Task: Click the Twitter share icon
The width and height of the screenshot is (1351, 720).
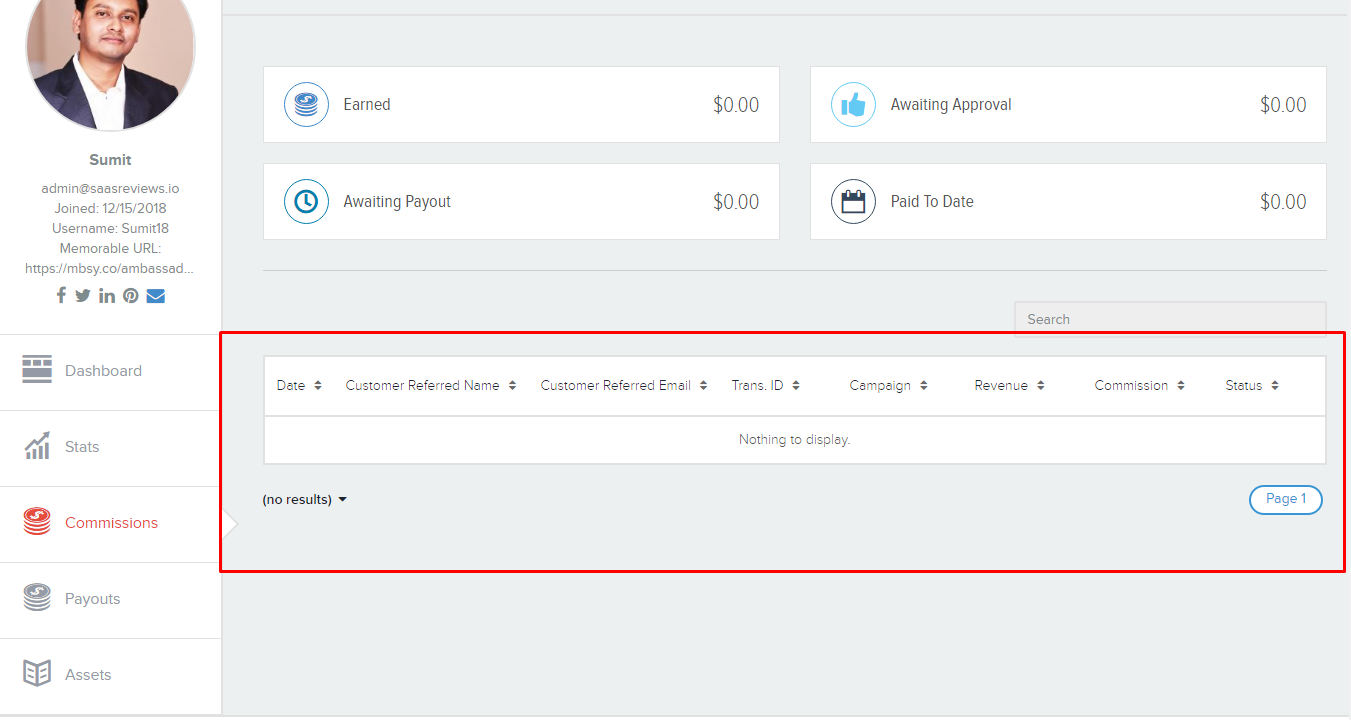Action: coord(83,295)
